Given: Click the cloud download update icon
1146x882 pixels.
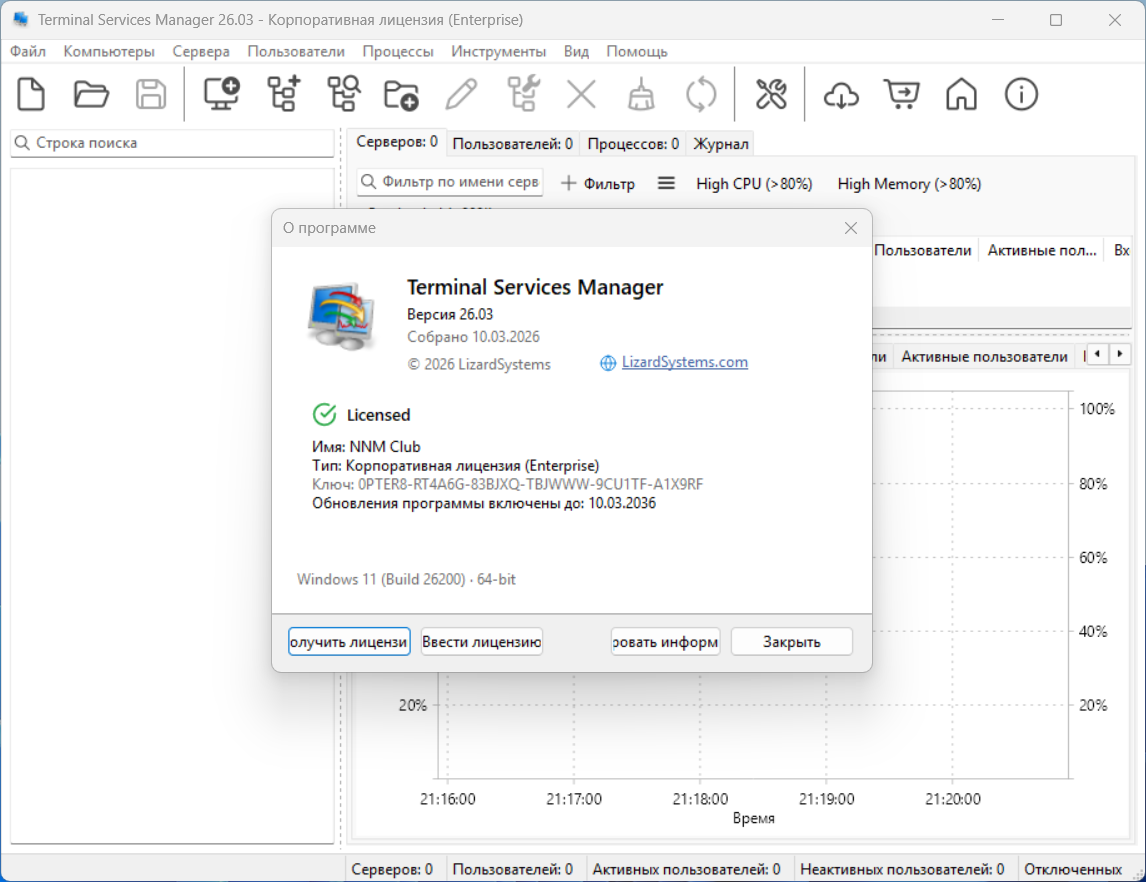Looking at the screenshot, I should (841, 94).
